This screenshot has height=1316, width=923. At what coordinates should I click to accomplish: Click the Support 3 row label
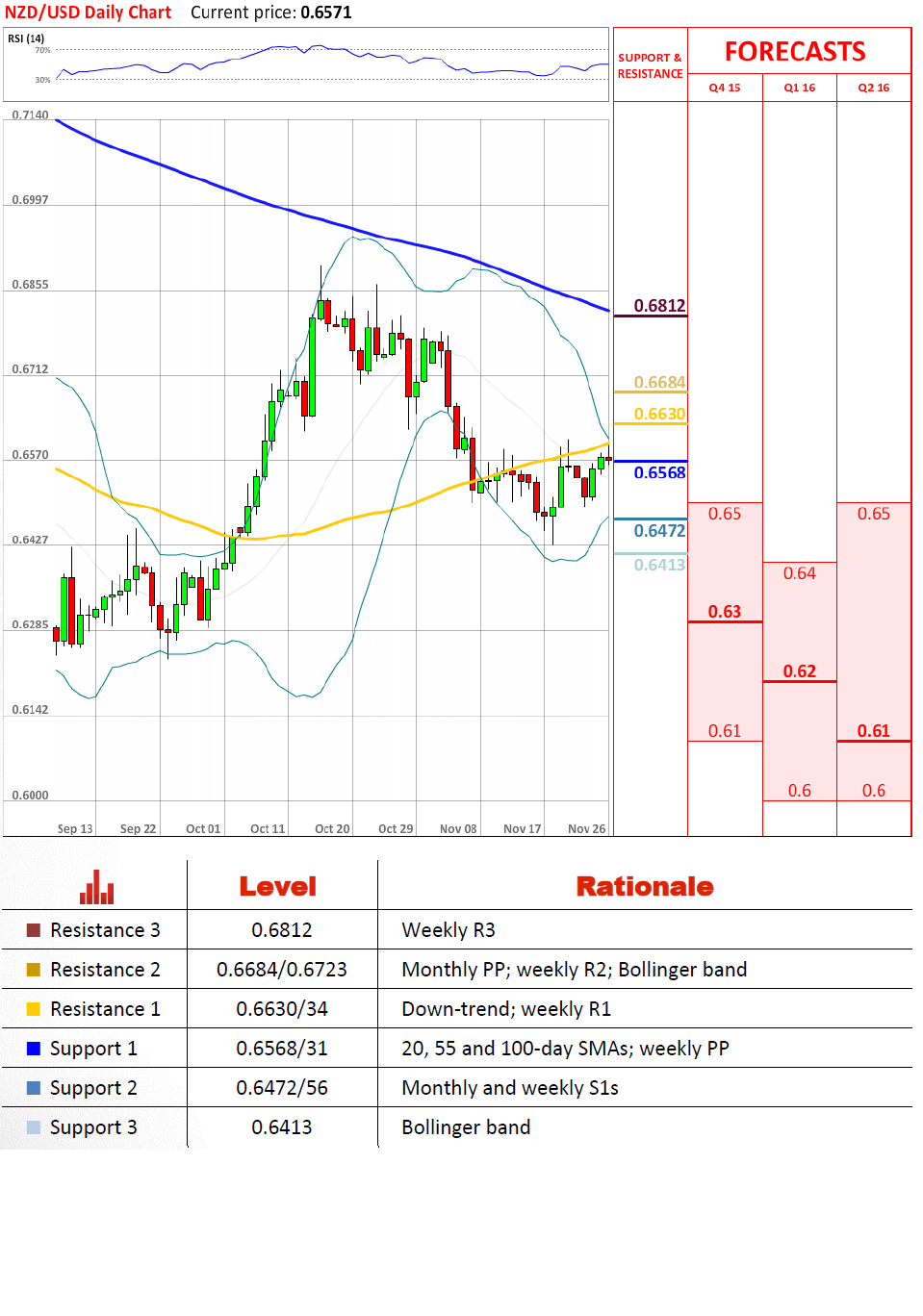point(93,1128)
